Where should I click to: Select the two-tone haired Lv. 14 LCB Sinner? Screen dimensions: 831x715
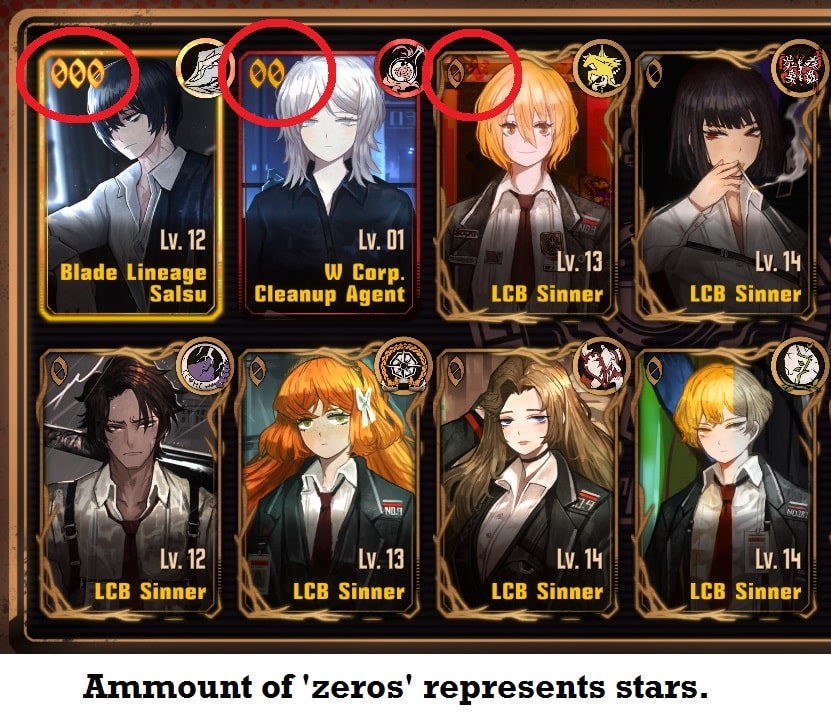click(x=724, y=482)
